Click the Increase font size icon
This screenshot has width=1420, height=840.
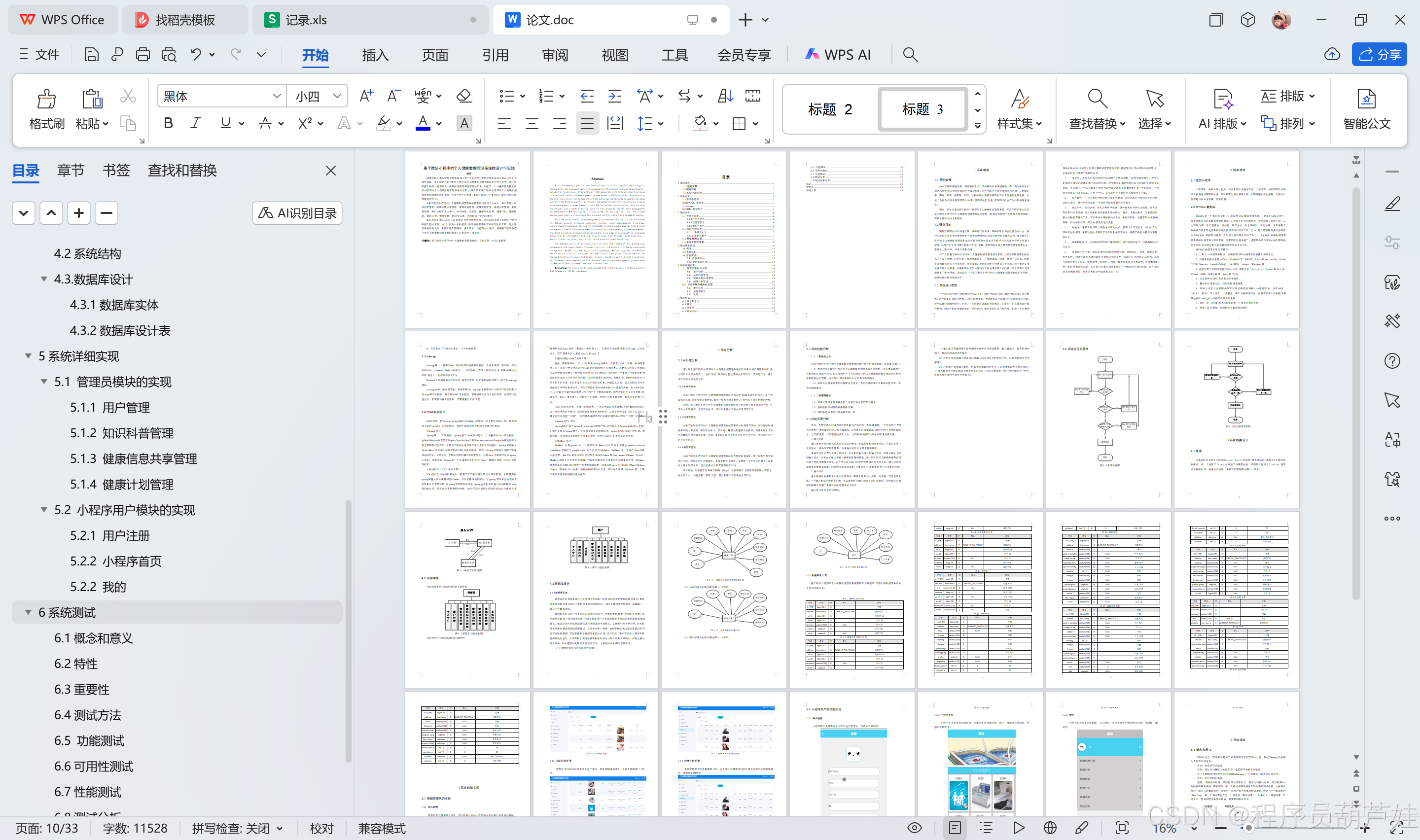(x=366, y=96)
